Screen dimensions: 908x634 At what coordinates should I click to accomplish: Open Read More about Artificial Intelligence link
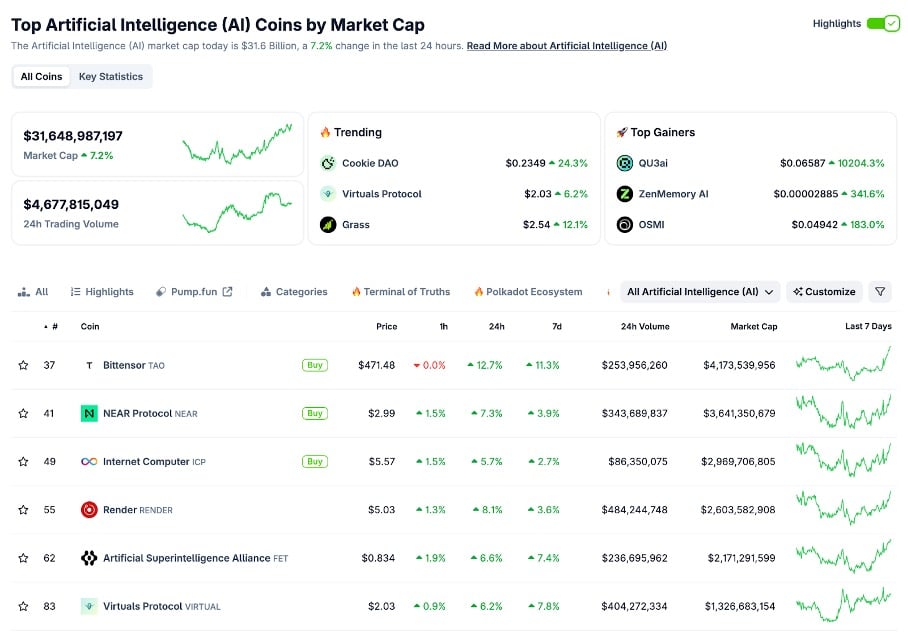pos(566,46)
